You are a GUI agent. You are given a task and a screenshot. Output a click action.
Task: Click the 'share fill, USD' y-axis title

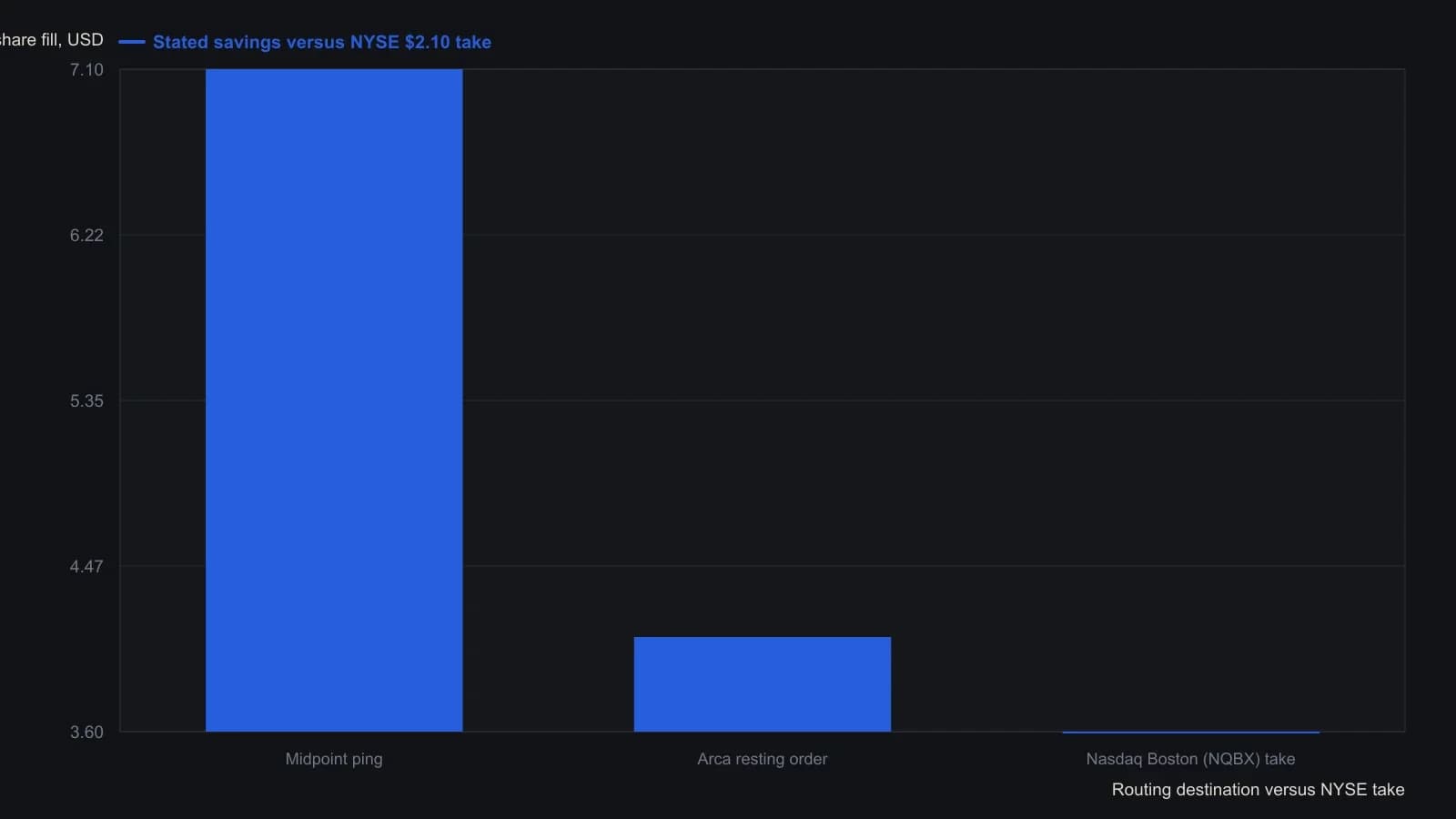pyautogui.click(x=52, y=40)
